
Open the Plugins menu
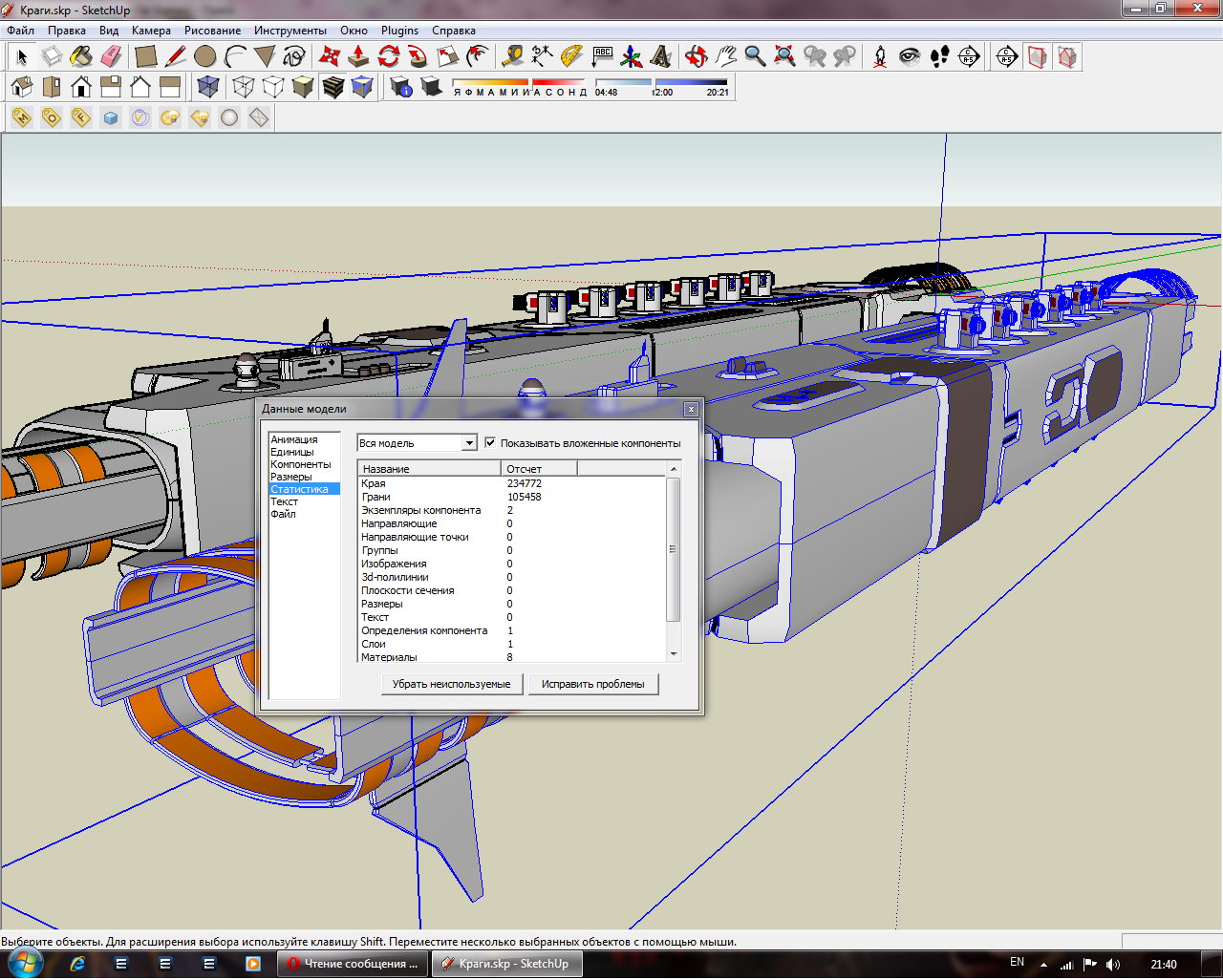(x=399, y=31)
